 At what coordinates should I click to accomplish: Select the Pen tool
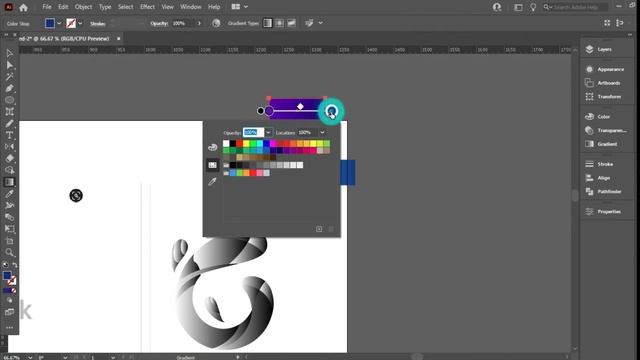(9, 89)
